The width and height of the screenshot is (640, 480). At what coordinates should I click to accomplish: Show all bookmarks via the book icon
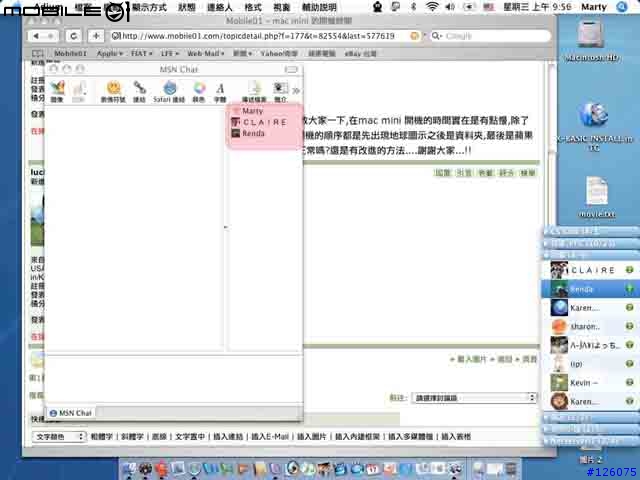(37, 53)
